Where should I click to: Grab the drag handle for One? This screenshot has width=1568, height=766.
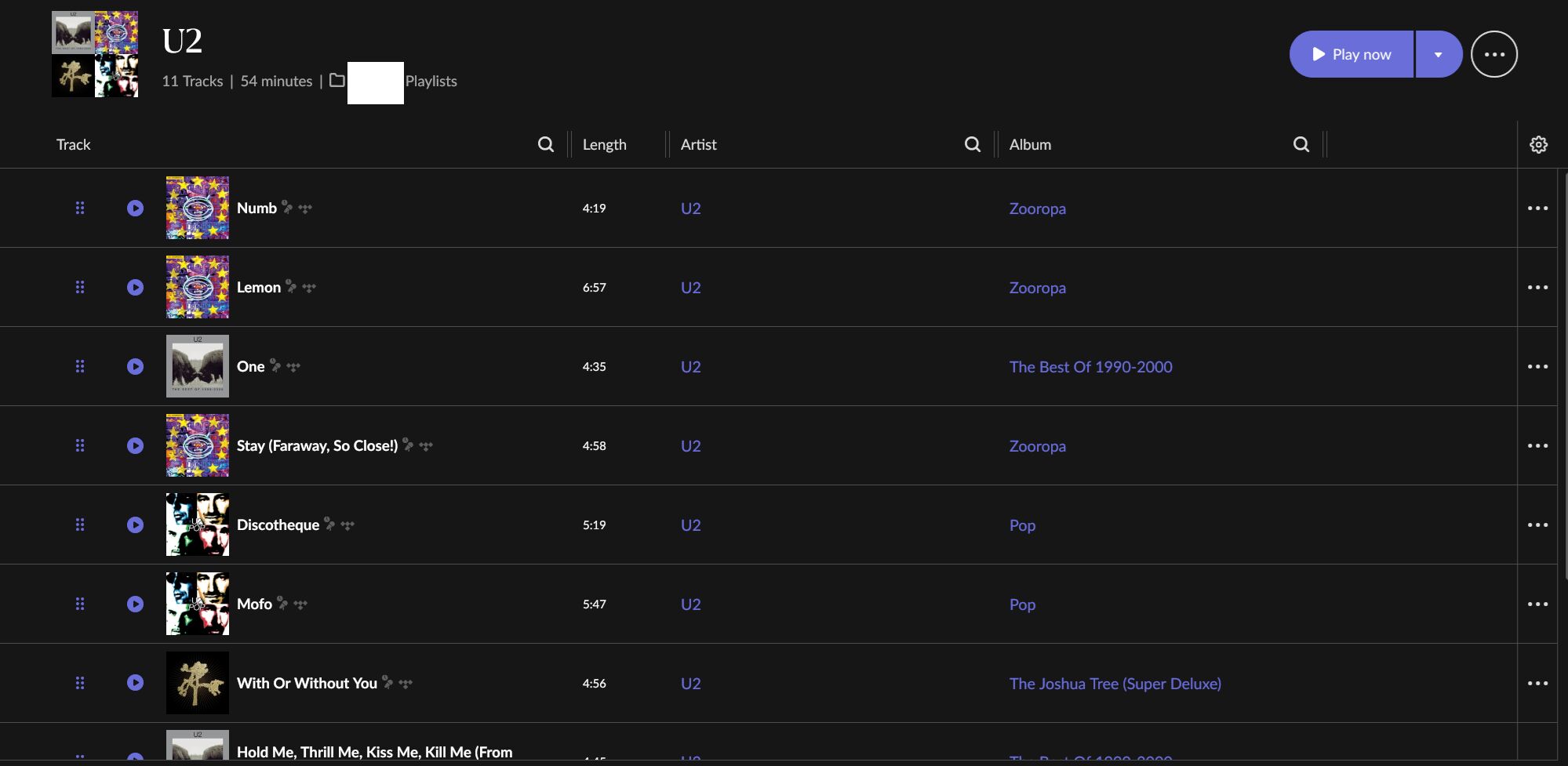(x=80, y=366)
